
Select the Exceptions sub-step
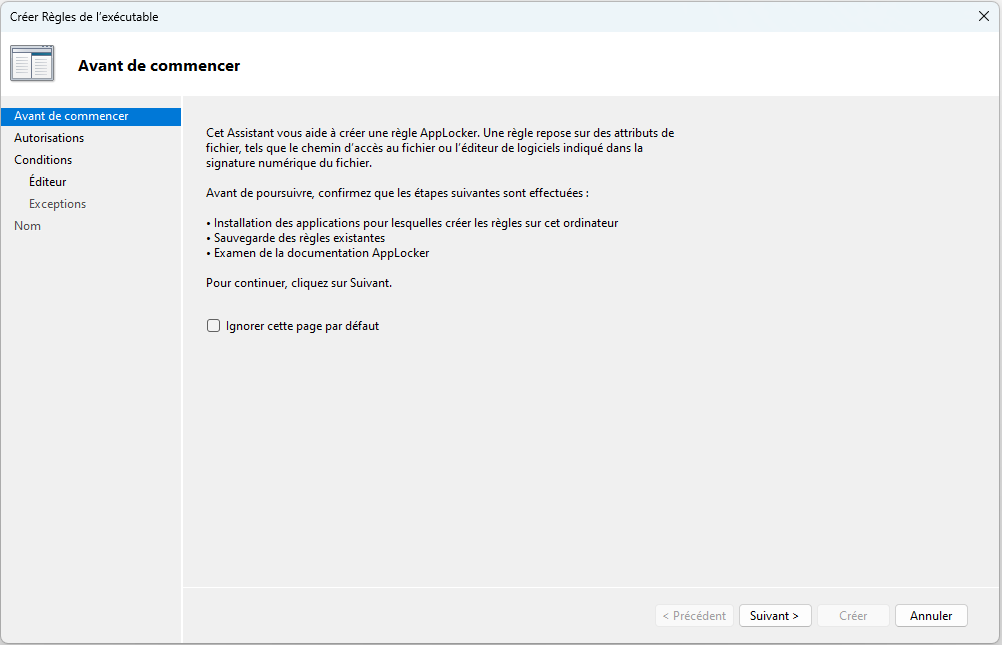[57, 204]
